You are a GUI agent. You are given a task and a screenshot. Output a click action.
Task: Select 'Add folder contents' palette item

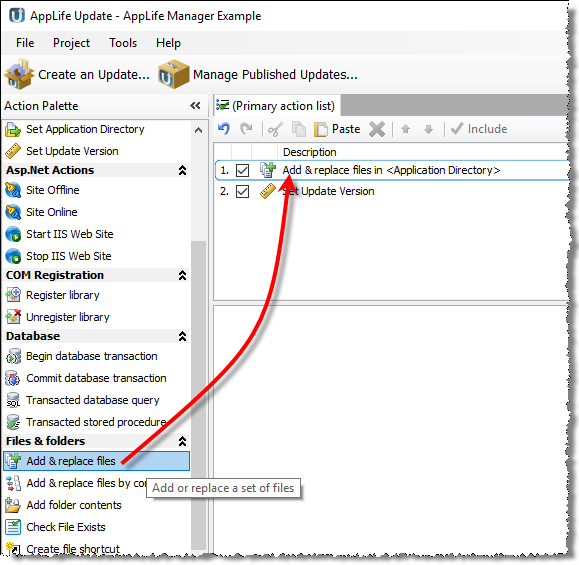point(74,505)
